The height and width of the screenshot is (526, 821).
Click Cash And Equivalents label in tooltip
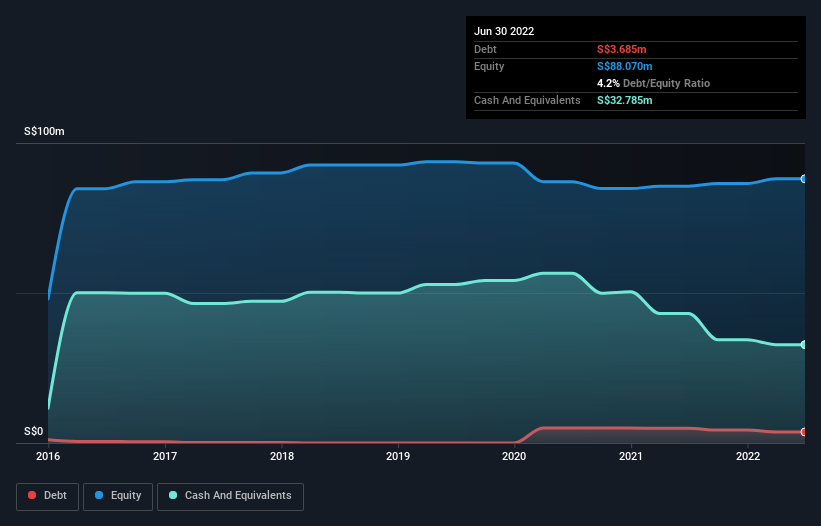click(527, 100)
